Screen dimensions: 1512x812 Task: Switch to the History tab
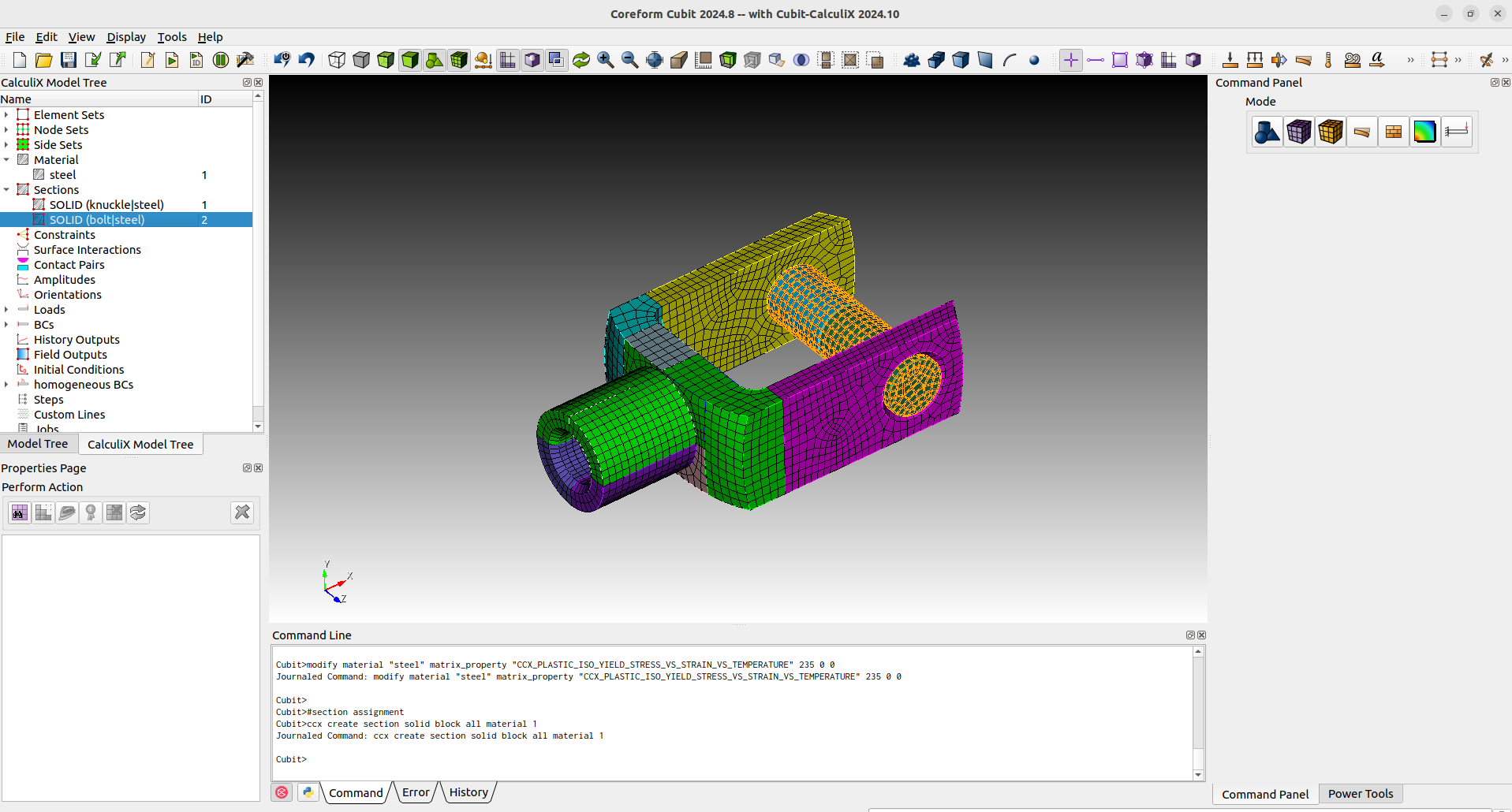pyautogui.click(x=468, y=792)
